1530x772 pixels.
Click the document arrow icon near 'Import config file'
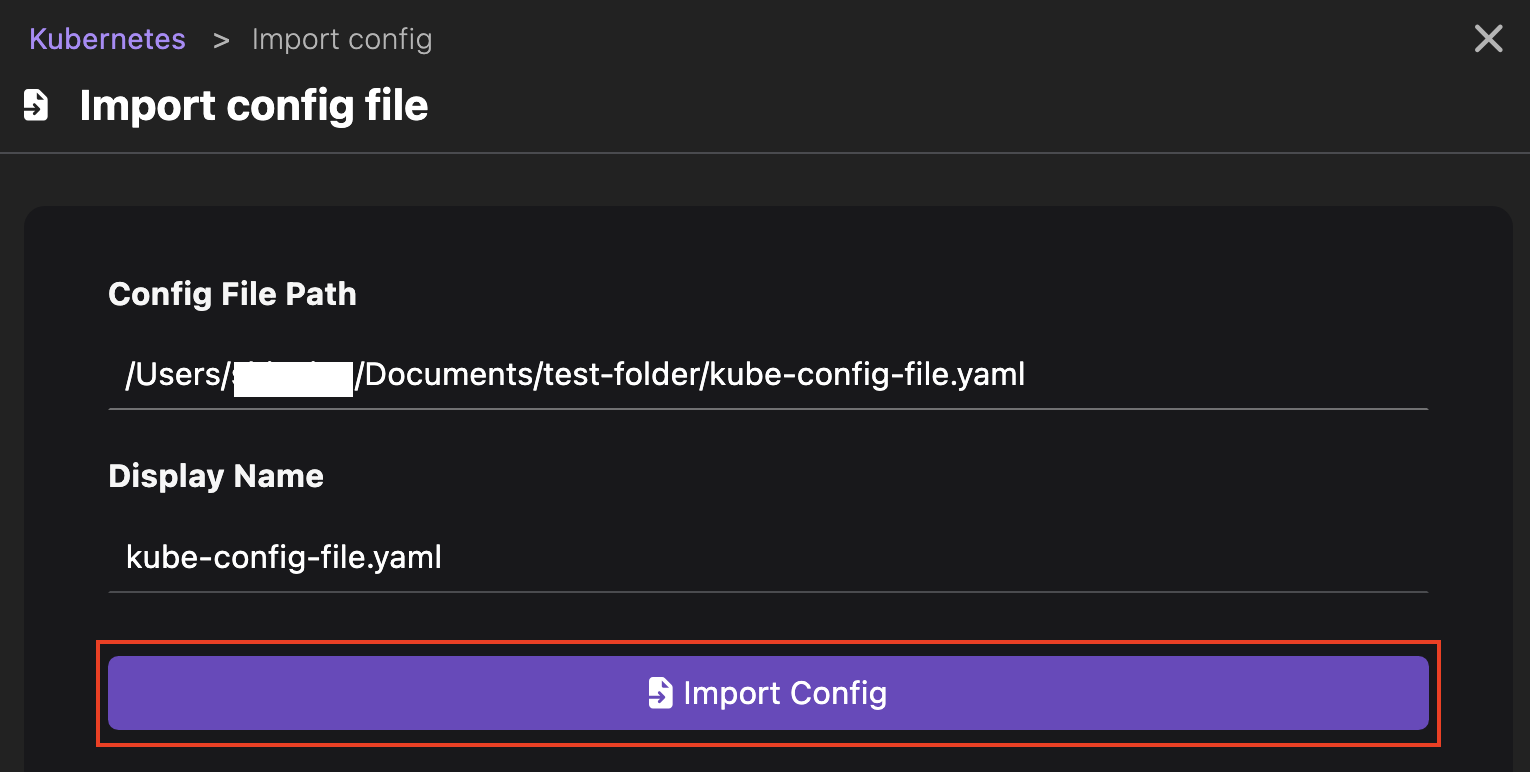tap(37, 104)
